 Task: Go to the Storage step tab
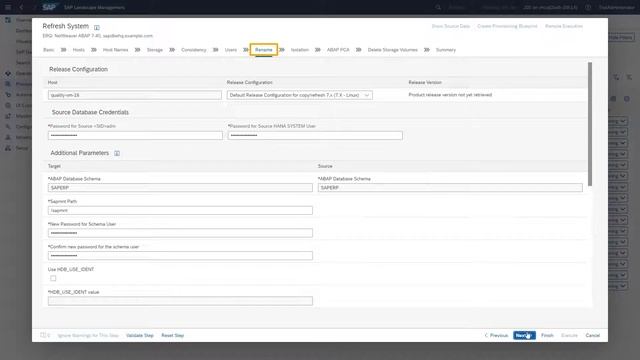pyautogui.click(x=155, y=50)
